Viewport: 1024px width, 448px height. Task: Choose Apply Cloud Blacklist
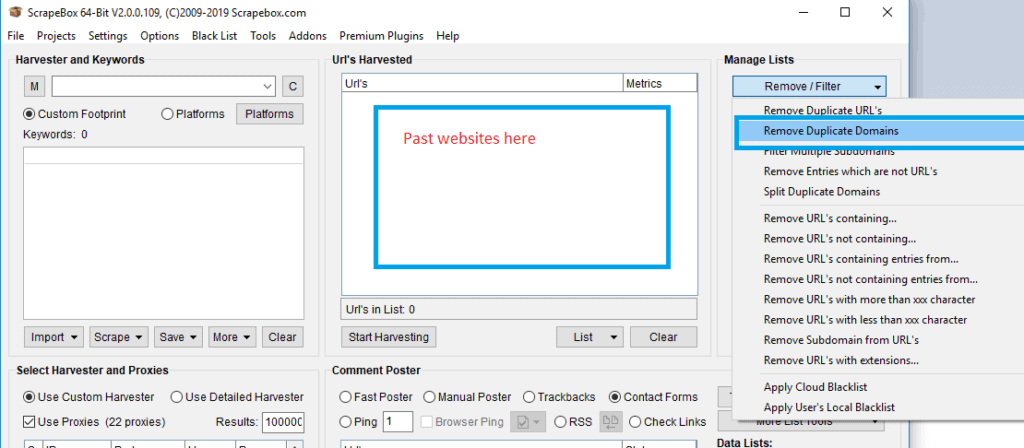tap(815, 387)
